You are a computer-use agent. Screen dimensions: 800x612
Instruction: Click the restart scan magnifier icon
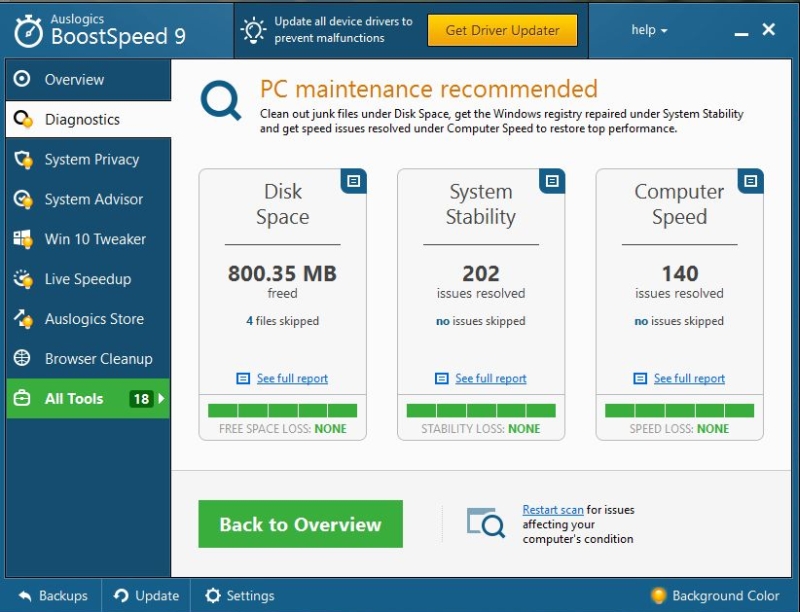click(486, 522)
